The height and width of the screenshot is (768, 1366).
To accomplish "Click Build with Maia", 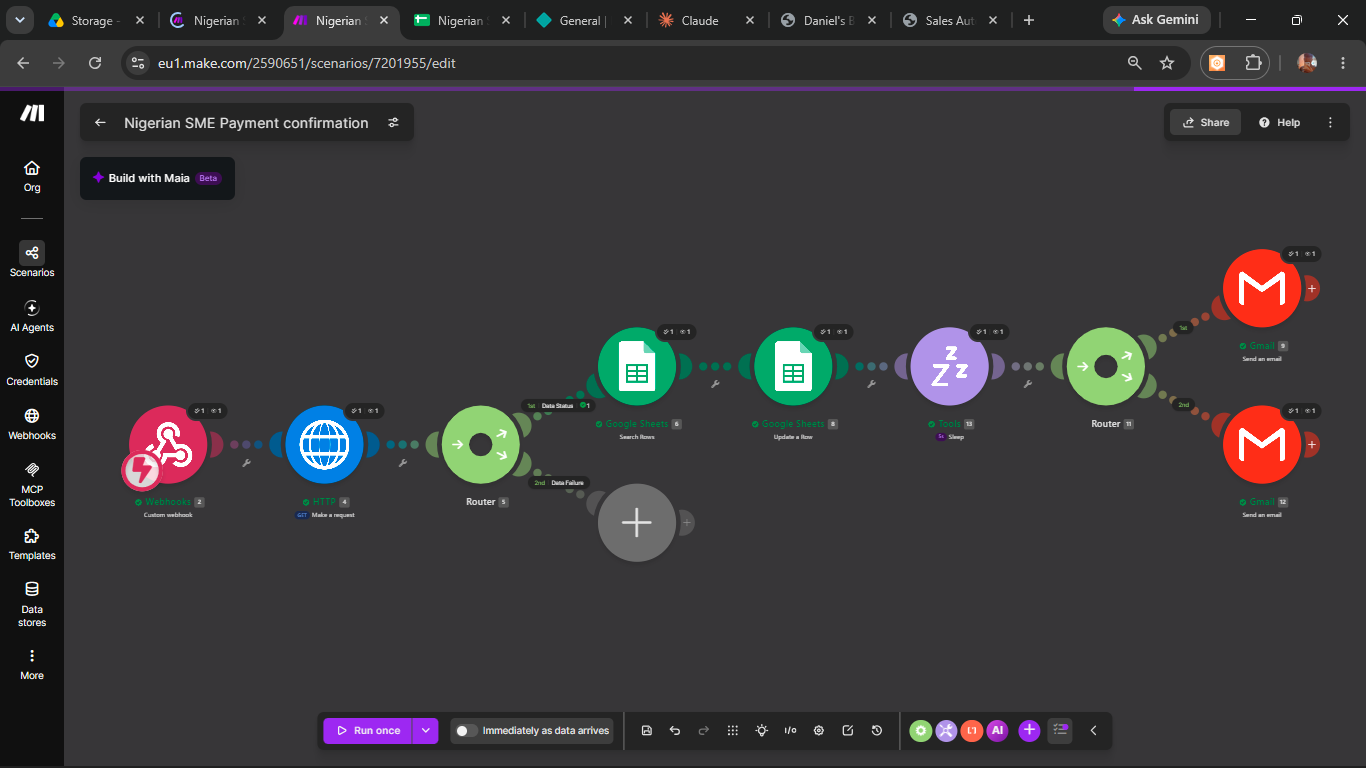I will tap(157, 178).
